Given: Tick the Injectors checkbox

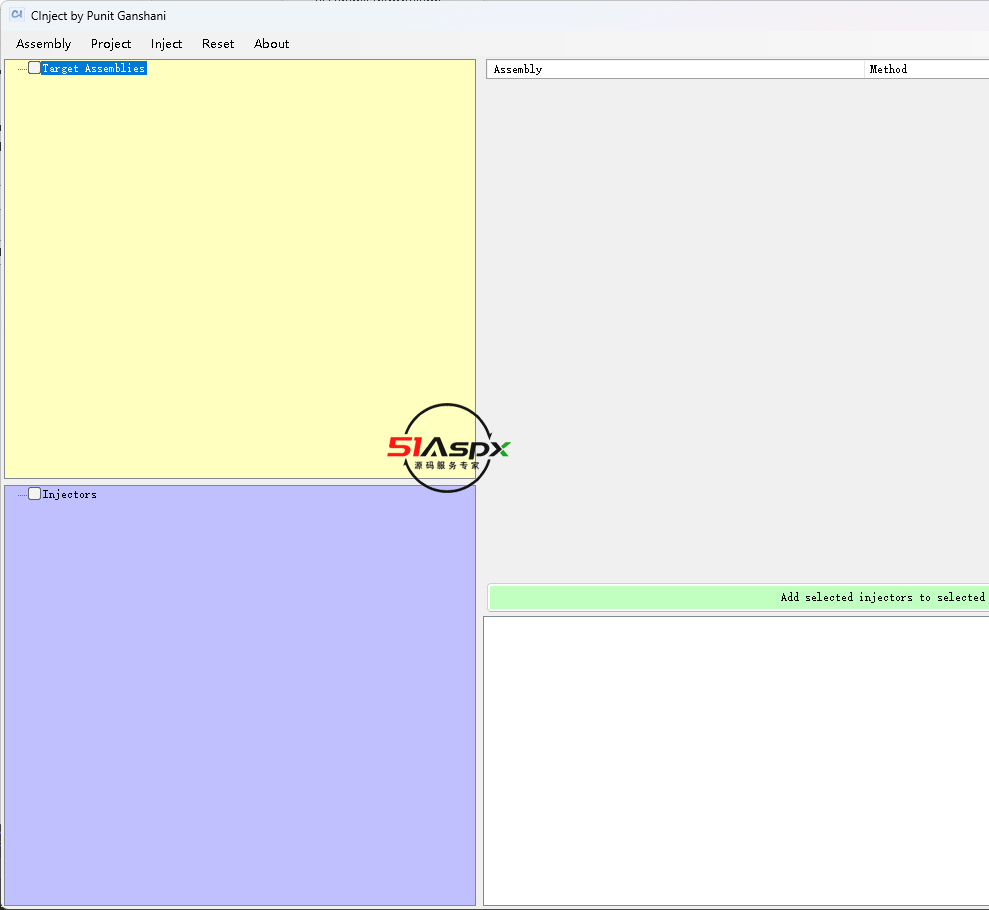Looking at the screenshot, I should (x=35, y=494).
